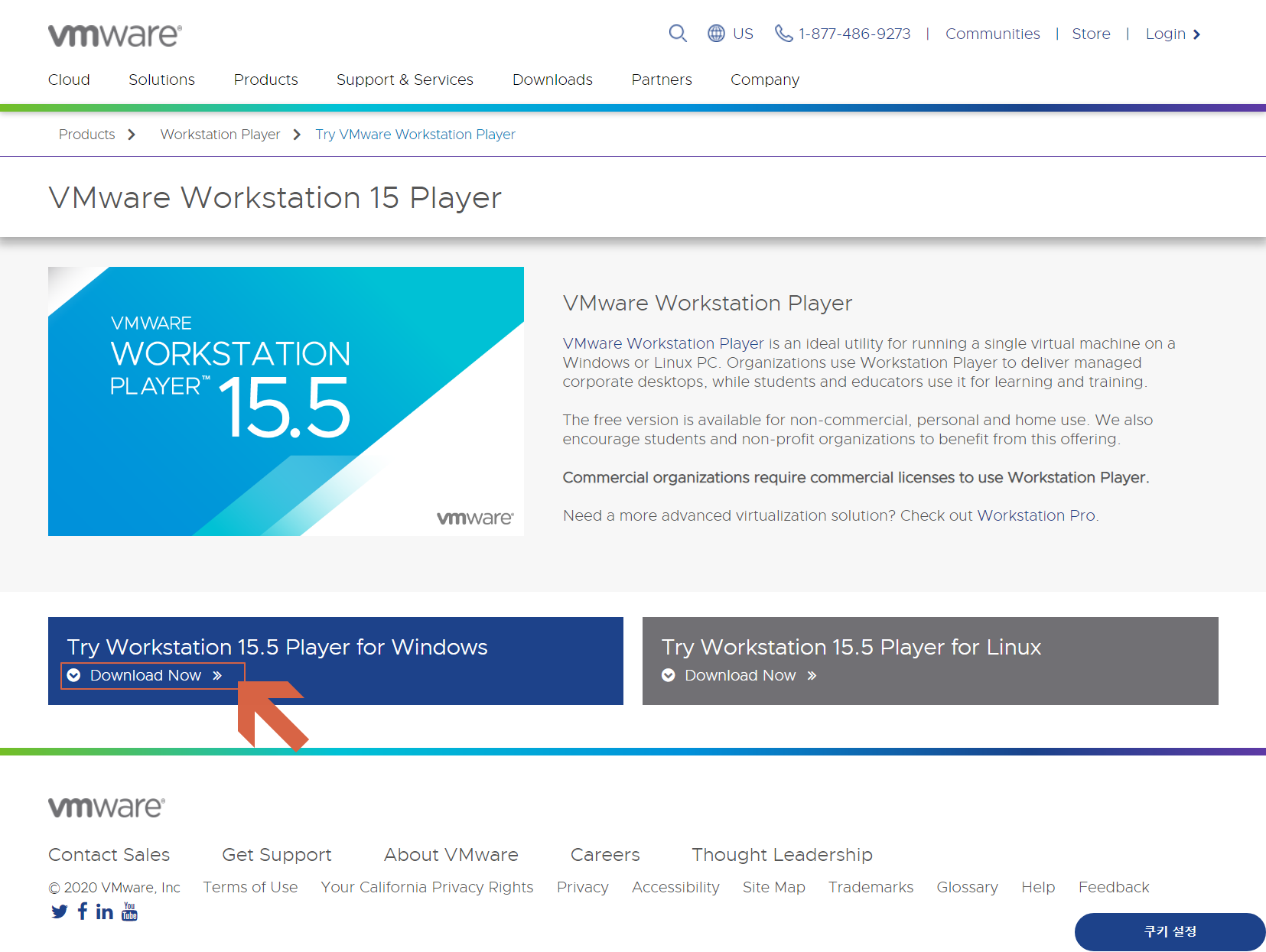This screenshot has width=1266, height=952.
Task: Open the Site Map link
Action: tap(773, 888)
